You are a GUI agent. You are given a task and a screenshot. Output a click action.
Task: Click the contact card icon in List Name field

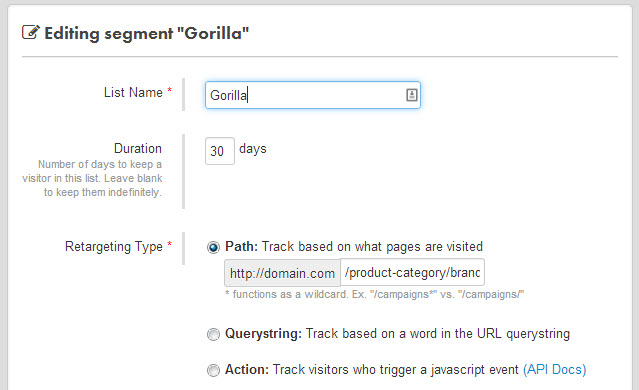click(412, 95)
